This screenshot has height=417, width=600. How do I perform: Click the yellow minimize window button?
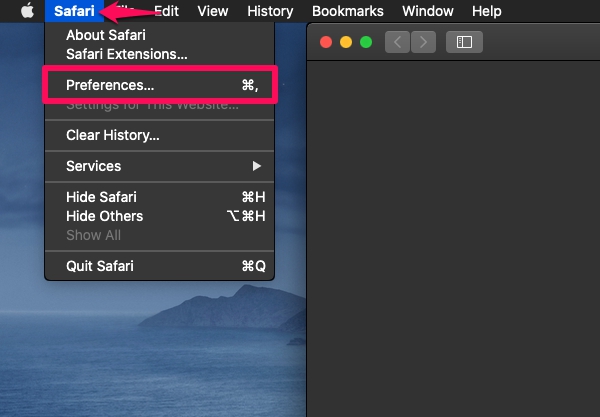click(346, 42)
